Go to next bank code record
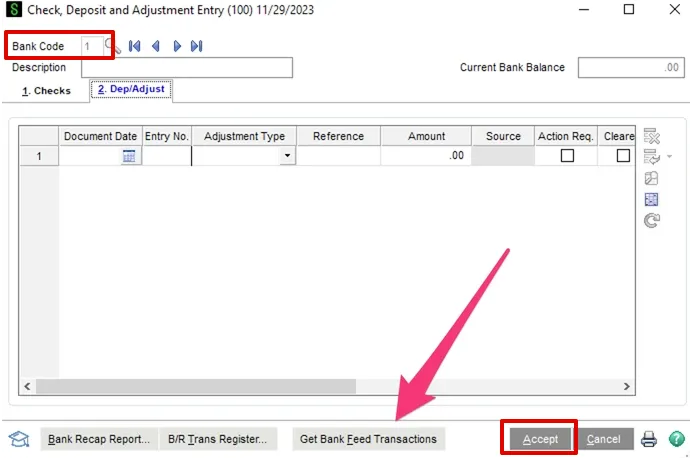 tap(177, 46)
